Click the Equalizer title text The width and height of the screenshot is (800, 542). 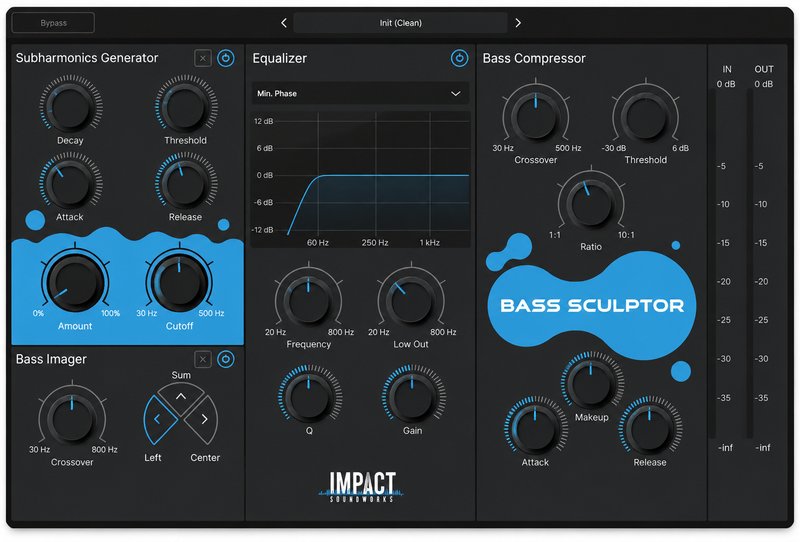coord(280,59)
